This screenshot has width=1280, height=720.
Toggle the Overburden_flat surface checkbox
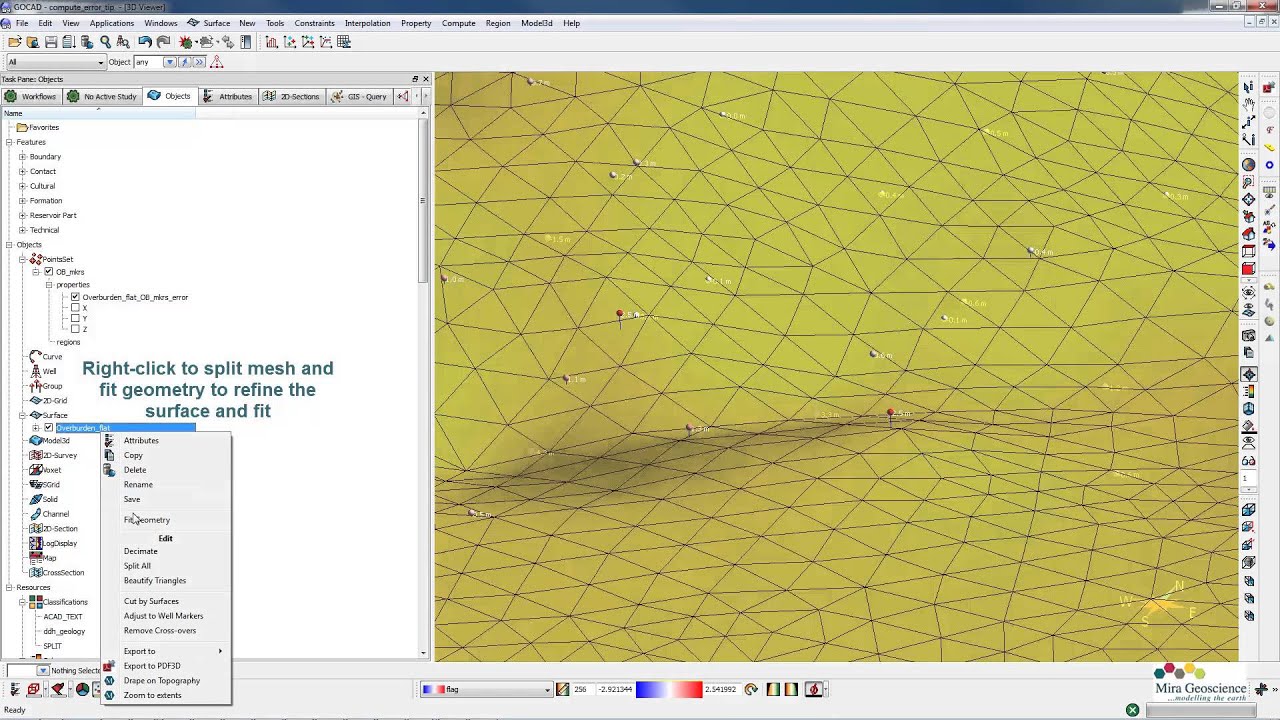[x=48, y=428]
